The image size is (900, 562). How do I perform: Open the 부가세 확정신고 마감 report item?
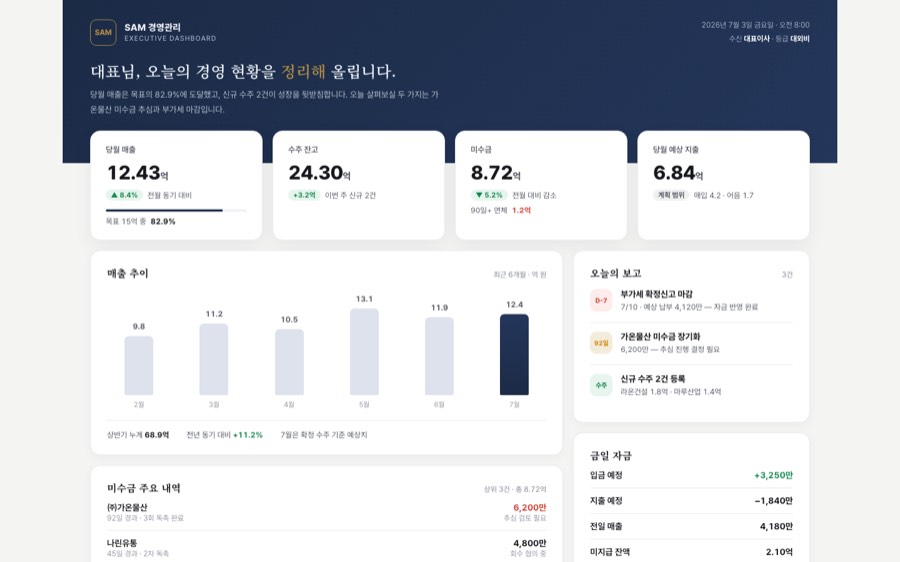[x=692, y=301]
